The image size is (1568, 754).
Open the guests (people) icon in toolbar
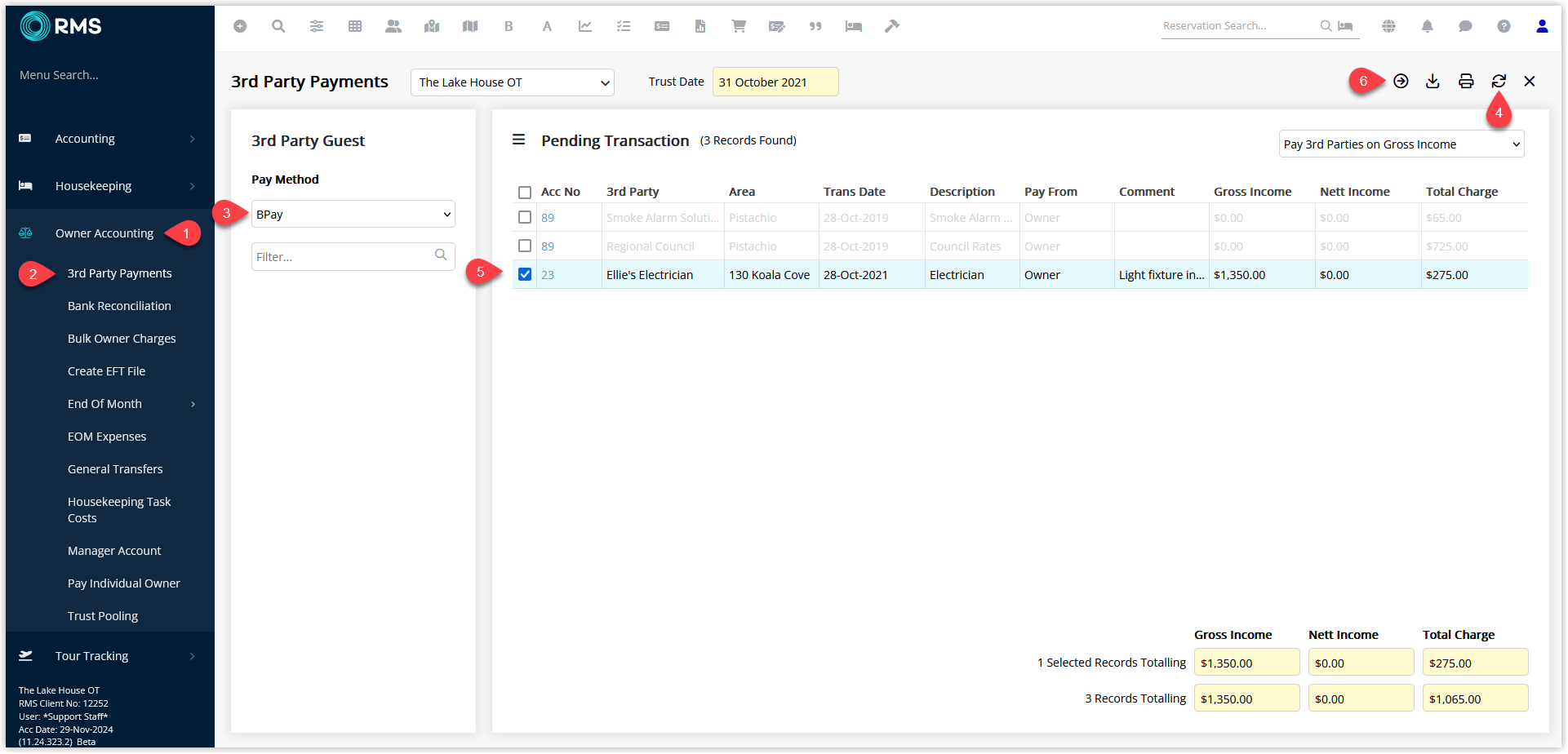393,26
